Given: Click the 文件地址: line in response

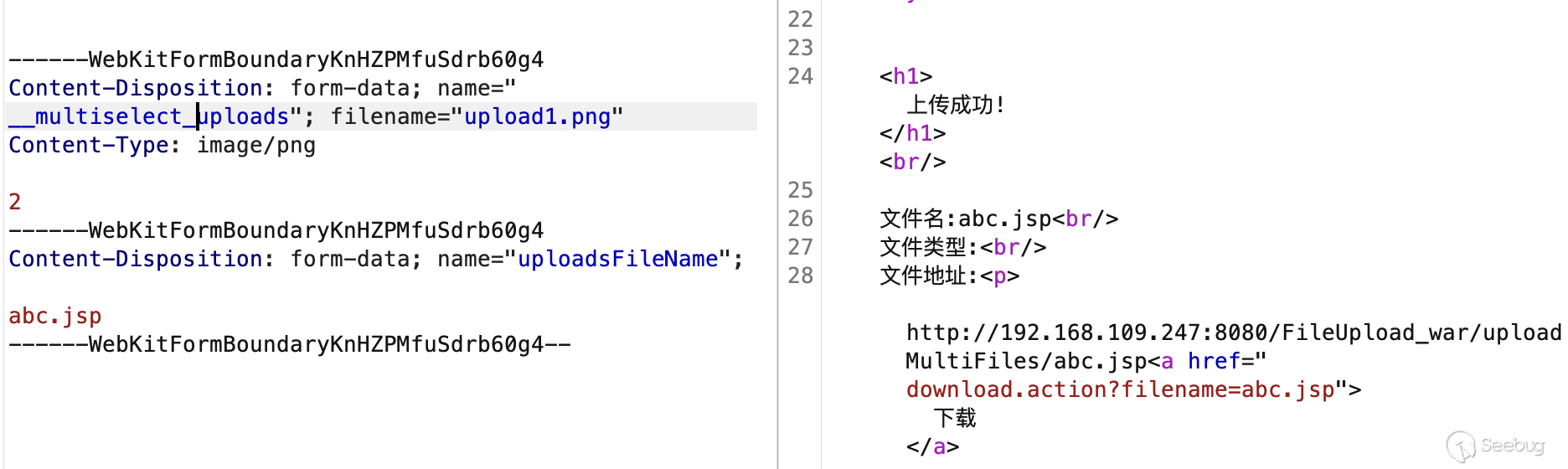Looking at the screenshot, I should [x=950, y=276].
